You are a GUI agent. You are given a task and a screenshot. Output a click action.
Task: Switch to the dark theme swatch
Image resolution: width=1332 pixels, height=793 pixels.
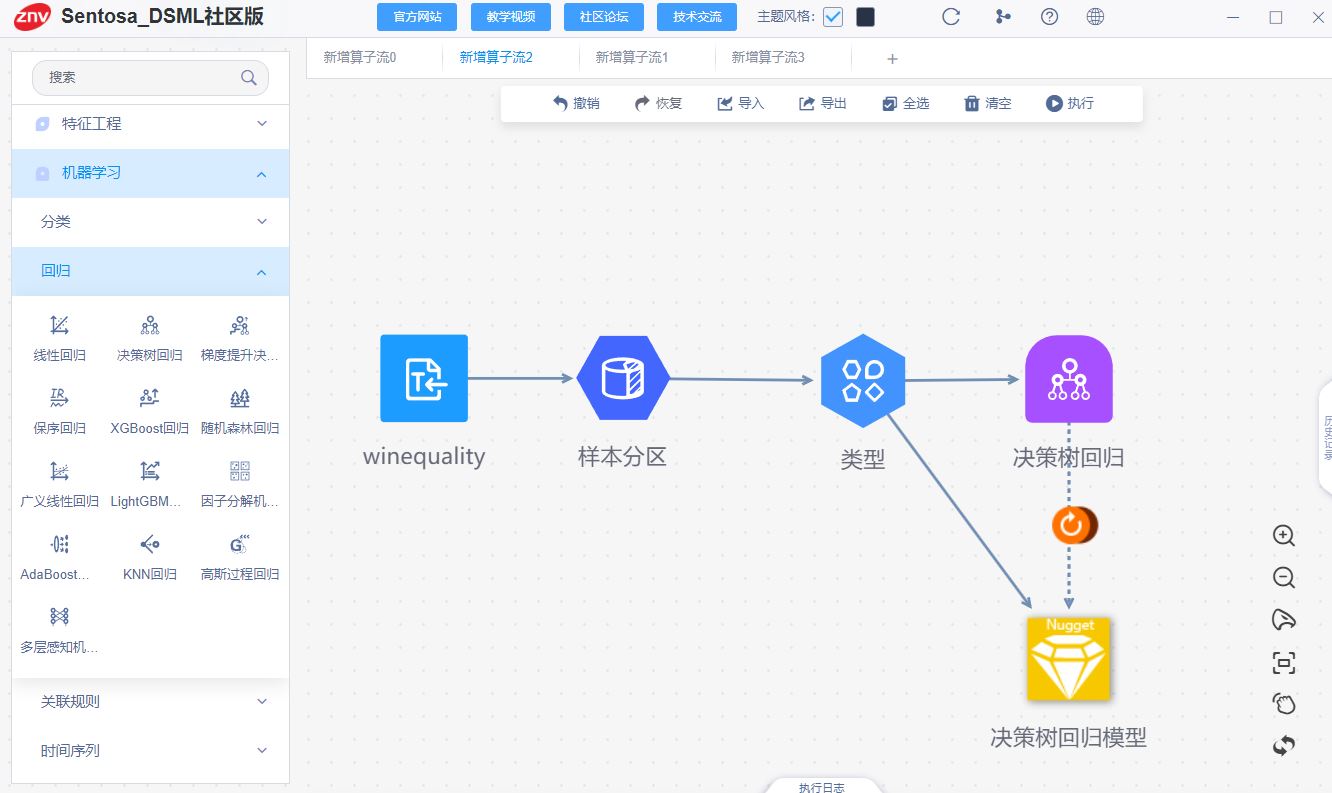(865, 17)
